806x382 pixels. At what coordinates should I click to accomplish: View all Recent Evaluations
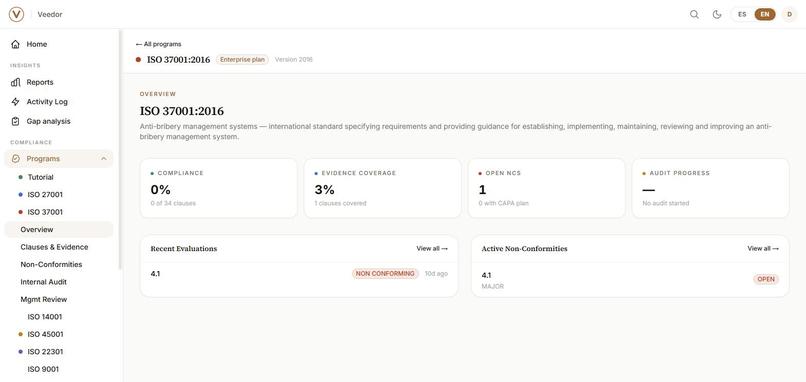pyautogui.click(x=432, y=248)
